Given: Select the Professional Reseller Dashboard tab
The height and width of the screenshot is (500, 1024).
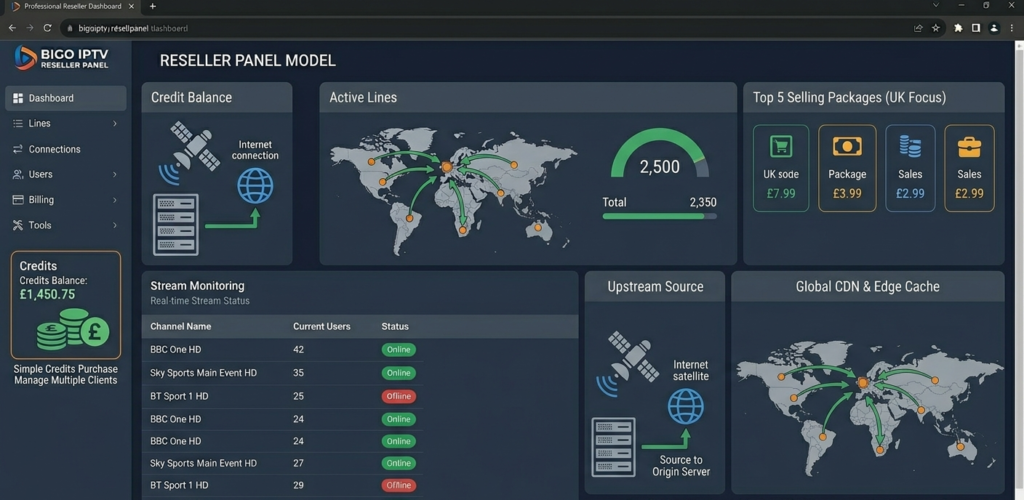Looking at the screenshot, I should click(x=72, y=6).
